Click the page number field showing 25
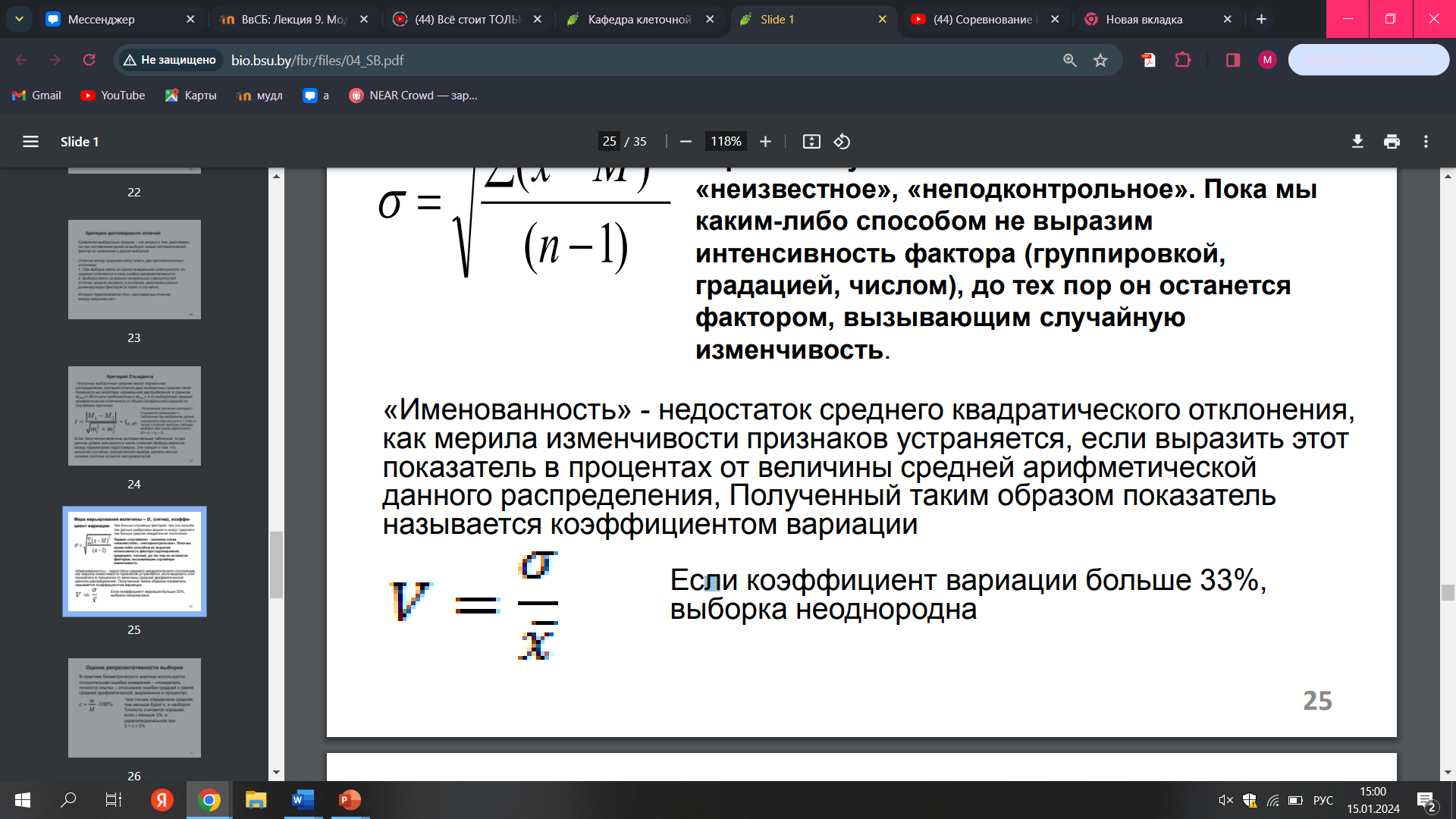This screenshot has width=1456, height=819. (x=609, y=142)
